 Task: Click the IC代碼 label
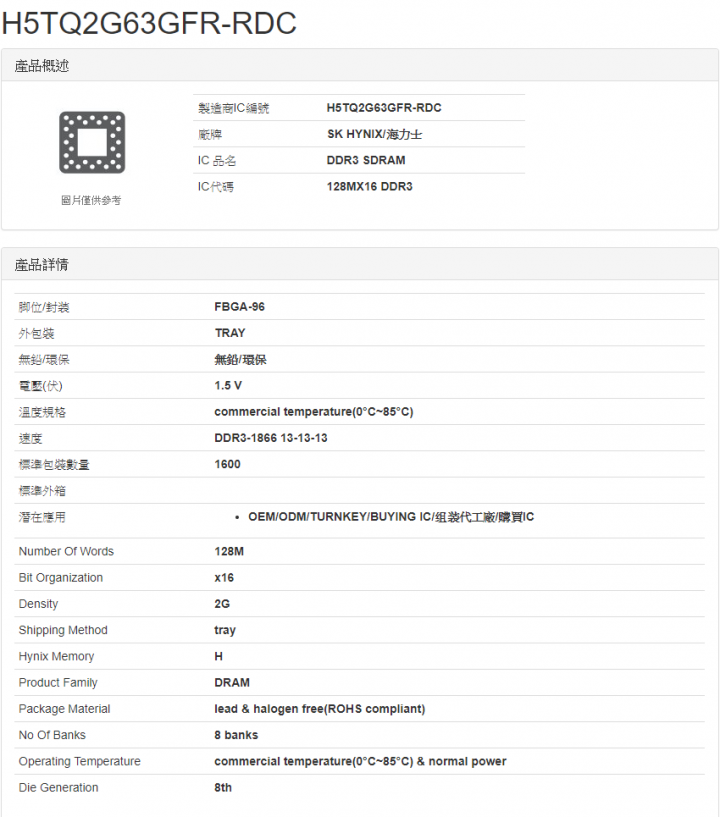[216, 187]
